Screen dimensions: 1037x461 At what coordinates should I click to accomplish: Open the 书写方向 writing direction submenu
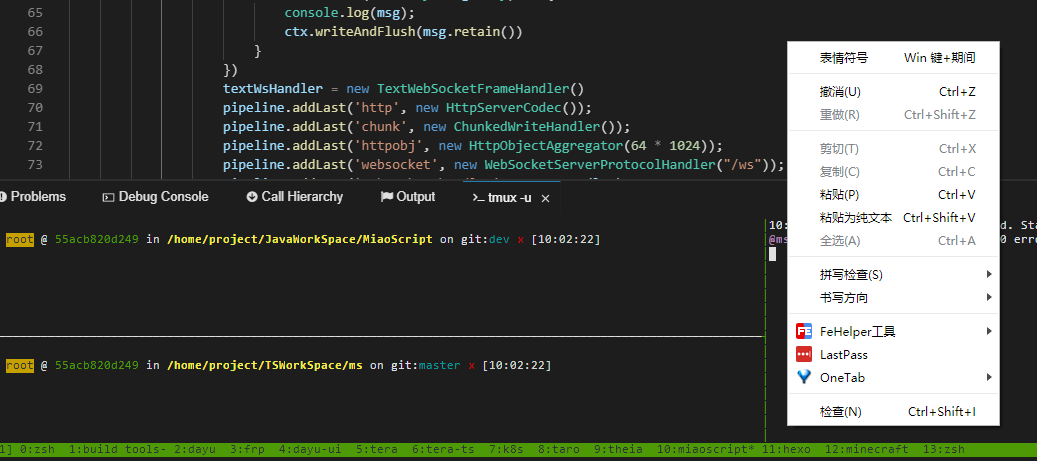[x=893, y=298]
